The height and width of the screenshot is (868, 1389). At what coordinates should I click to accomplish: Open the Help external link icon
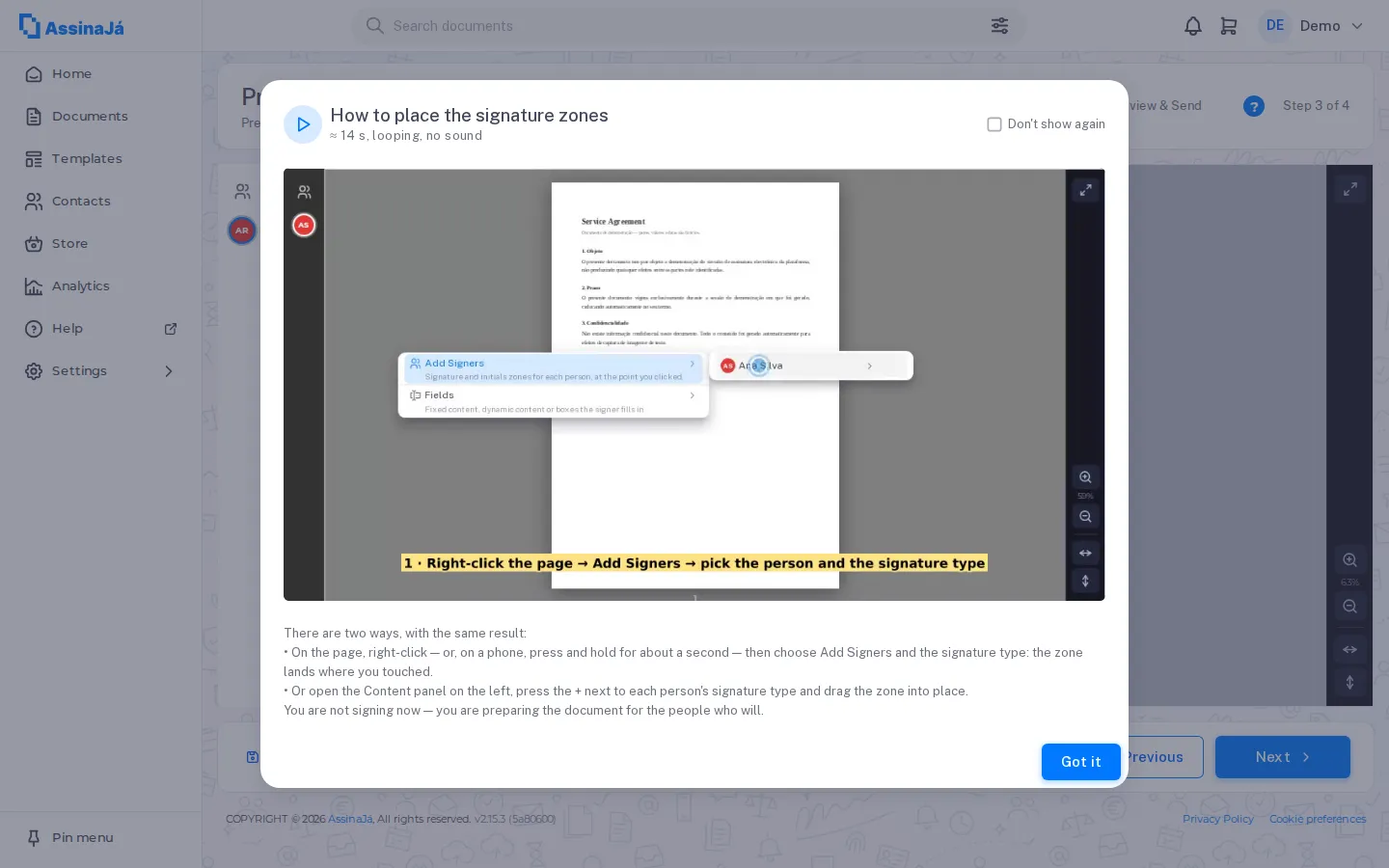[171, 329]
